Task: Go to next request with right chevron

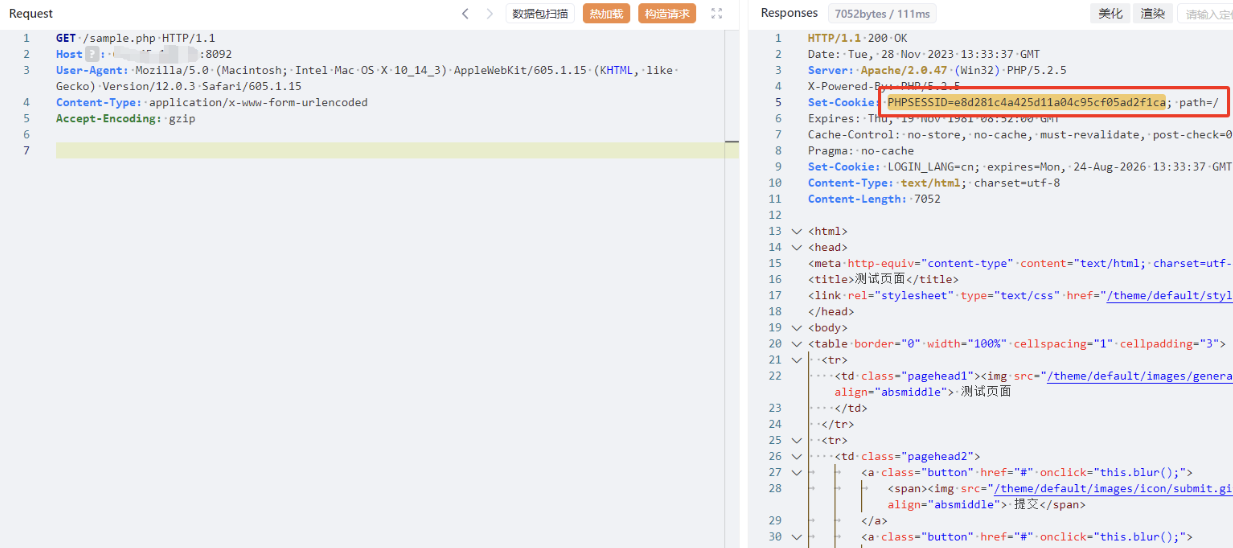Action: coord(489,13)
